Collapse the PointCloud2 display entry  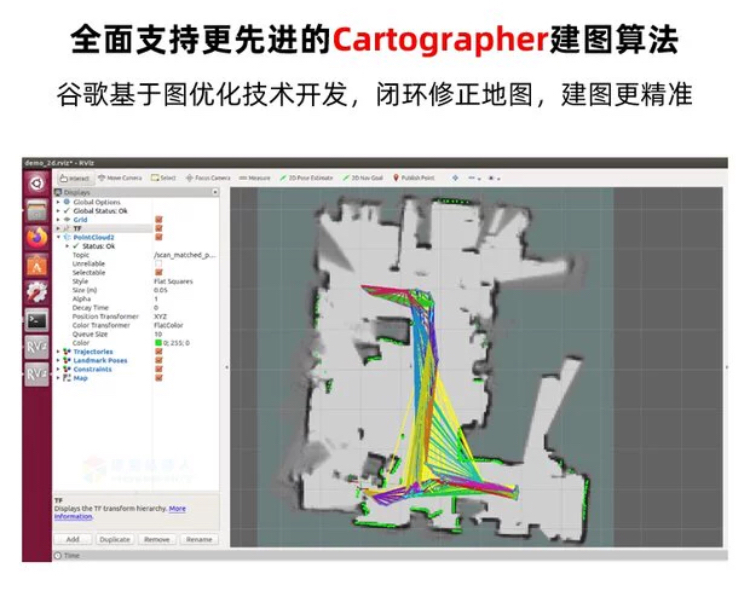[58, 237]
